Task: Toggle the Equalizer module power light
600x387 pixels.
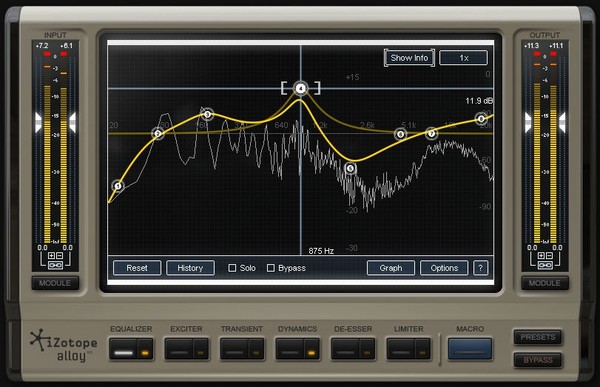Action: click(x=145, y=349)
